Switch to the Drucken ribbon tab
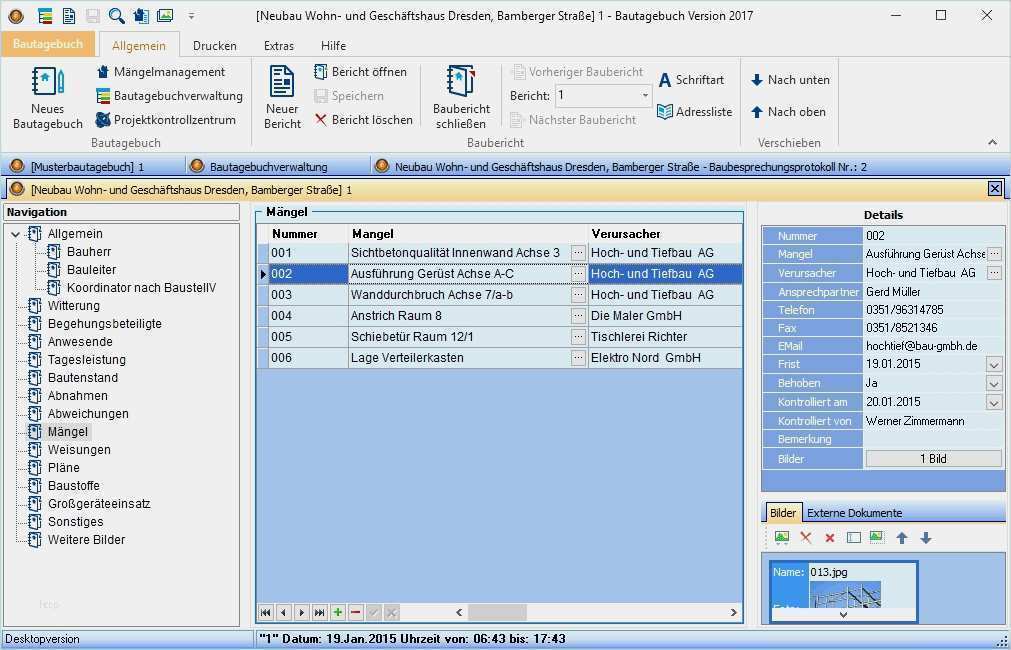Viewport: 1011px width, 650px height. pyautogui.click(x=216, y=45)
